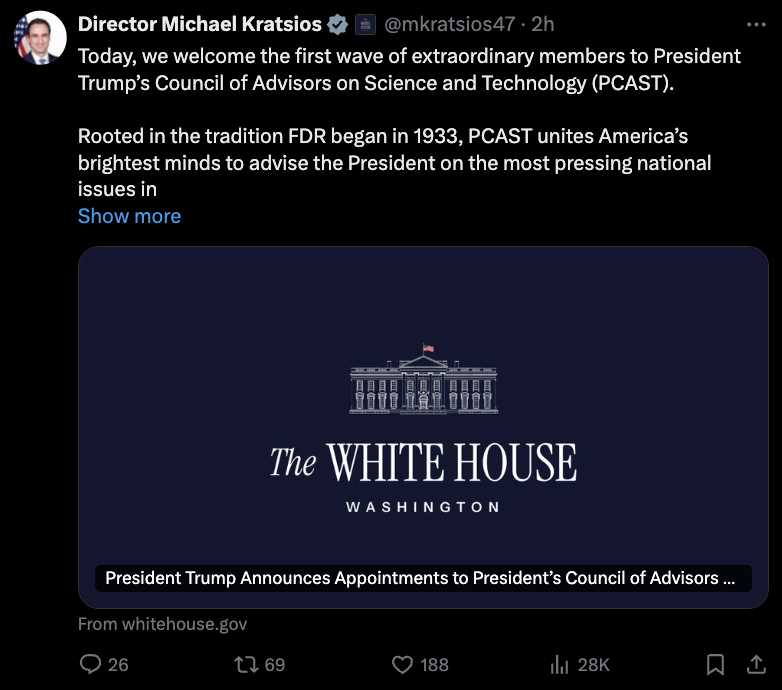
Task: Open the three-dot more options menu
Action: 756,24
